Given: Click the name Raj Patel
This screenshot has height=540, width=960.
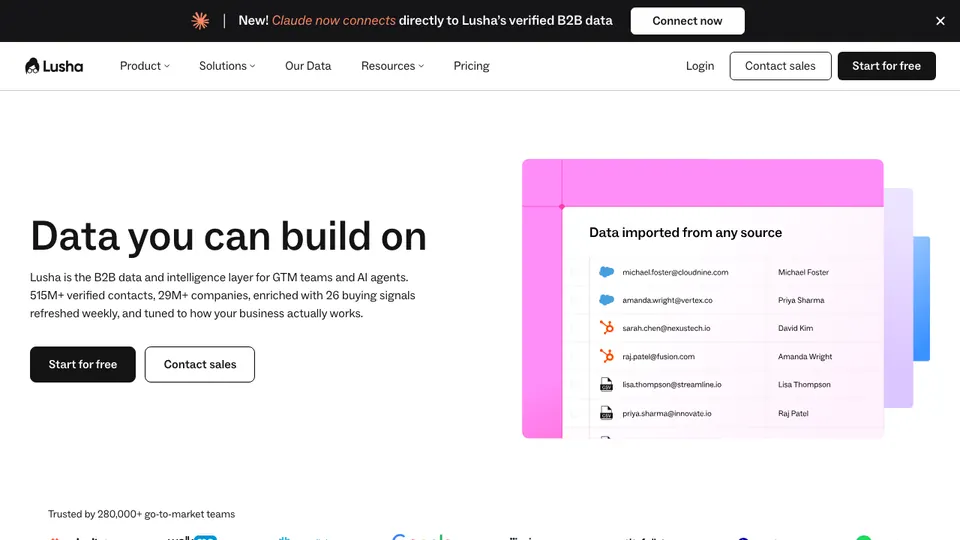Looking at the screenshot, I should 793,413.
